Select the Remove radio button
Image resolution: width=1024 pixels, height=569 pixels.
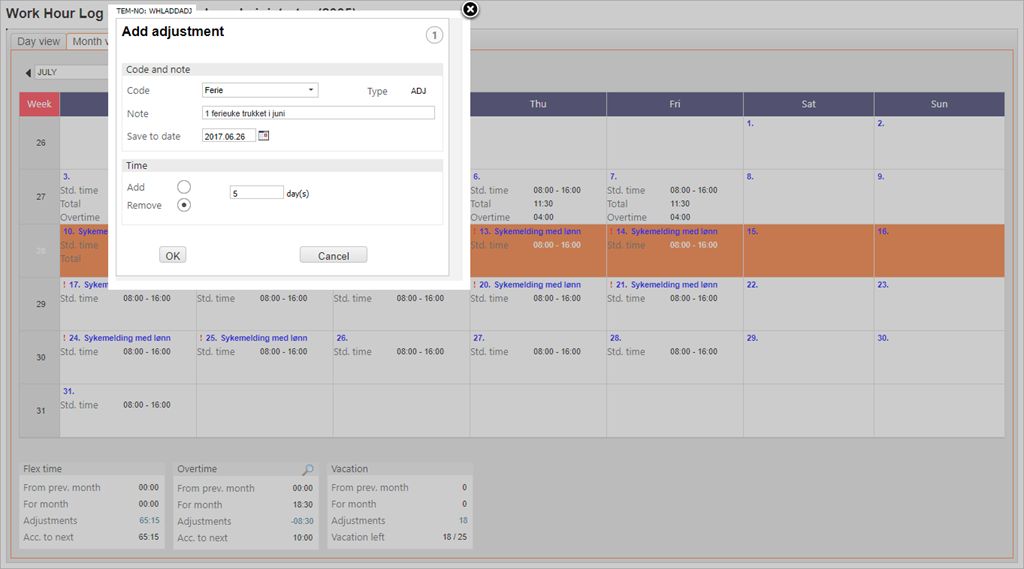pos(184,205)
